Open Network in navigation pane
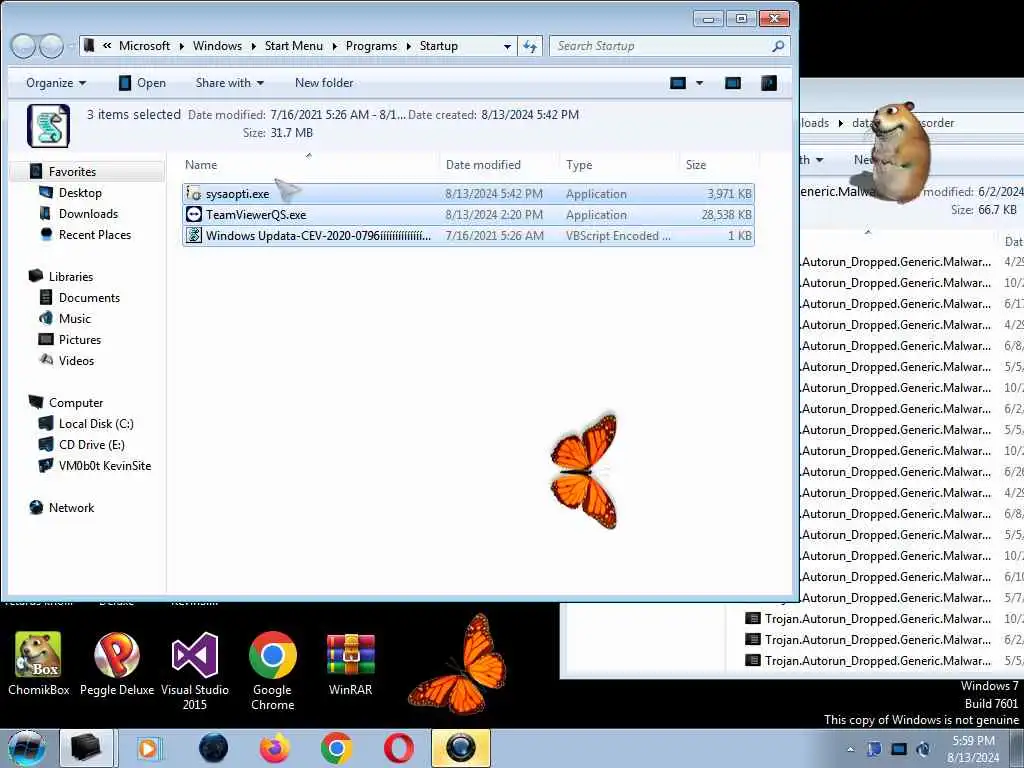Viewport: 1024px width, 768px height. coord(71,507)
